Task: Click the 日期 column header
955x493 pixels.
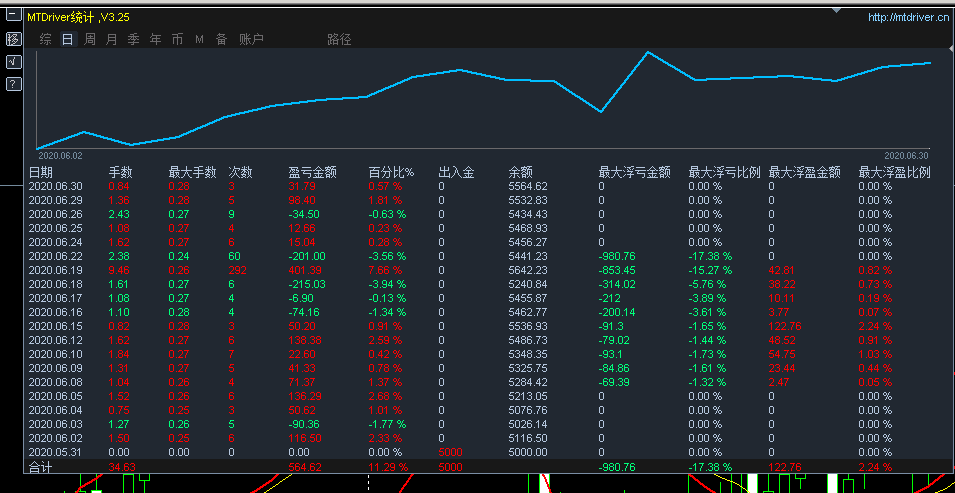Action: pos(41,172)
